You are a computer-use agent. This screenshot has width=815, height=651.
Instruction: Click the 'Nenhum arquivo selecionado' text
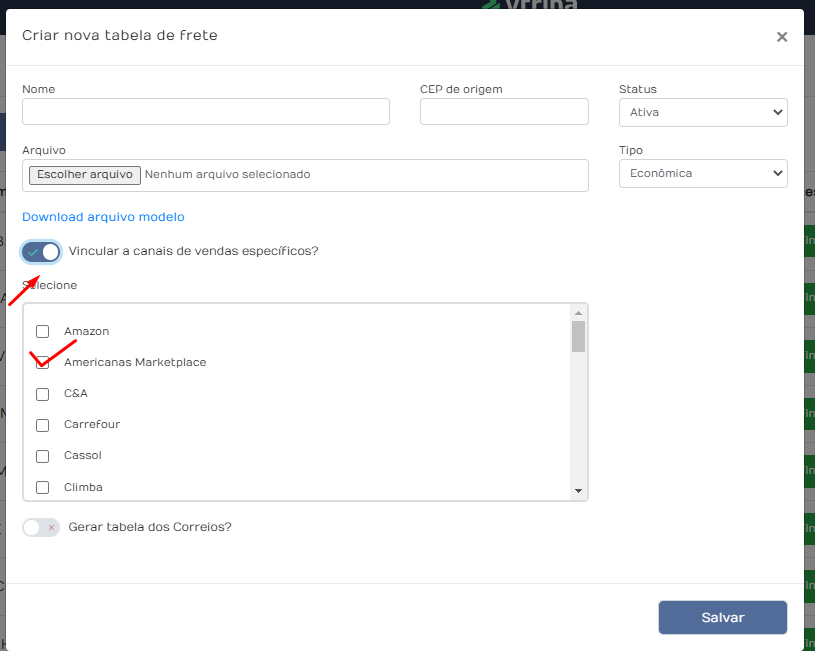228,175
